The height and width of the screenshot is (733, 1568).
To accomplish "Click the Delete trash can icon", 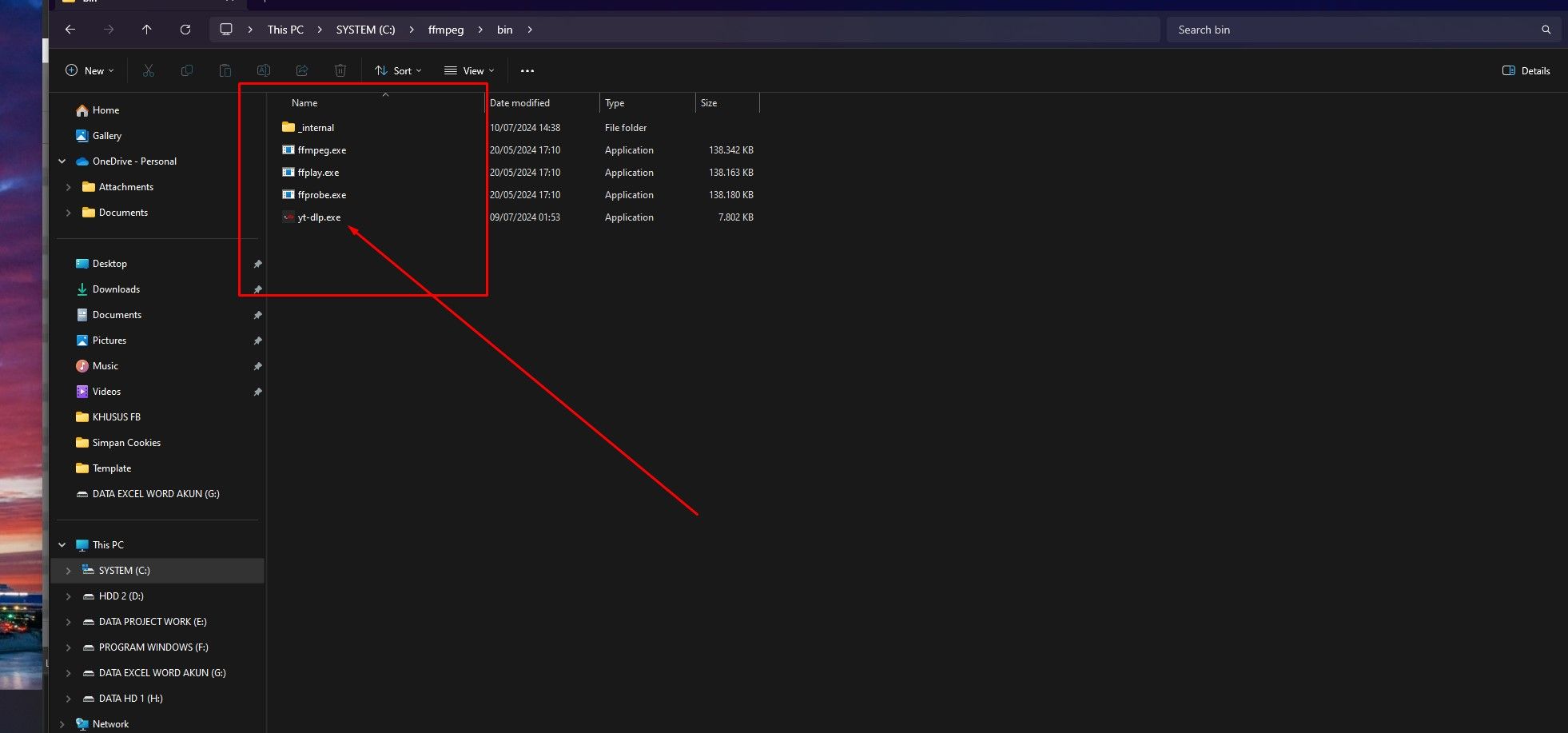I will (340, 70).
